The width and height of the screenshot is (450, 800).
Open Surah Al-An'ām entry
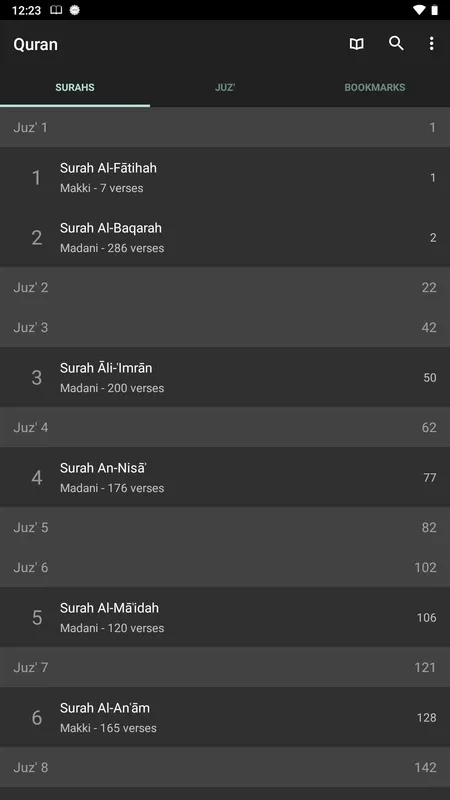(x=225, y=717)
